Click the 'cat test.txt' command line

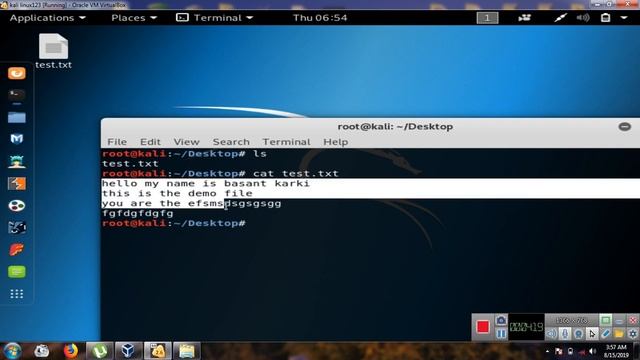coord(220,173)
